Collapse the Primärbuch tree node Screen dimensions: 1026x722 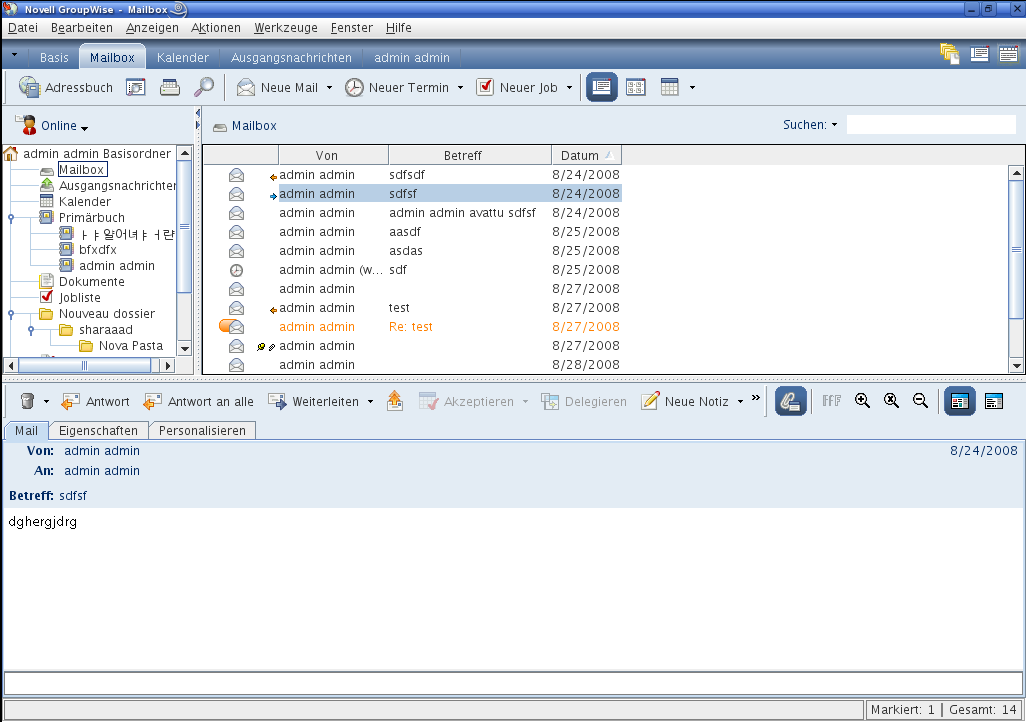[10, 218]
